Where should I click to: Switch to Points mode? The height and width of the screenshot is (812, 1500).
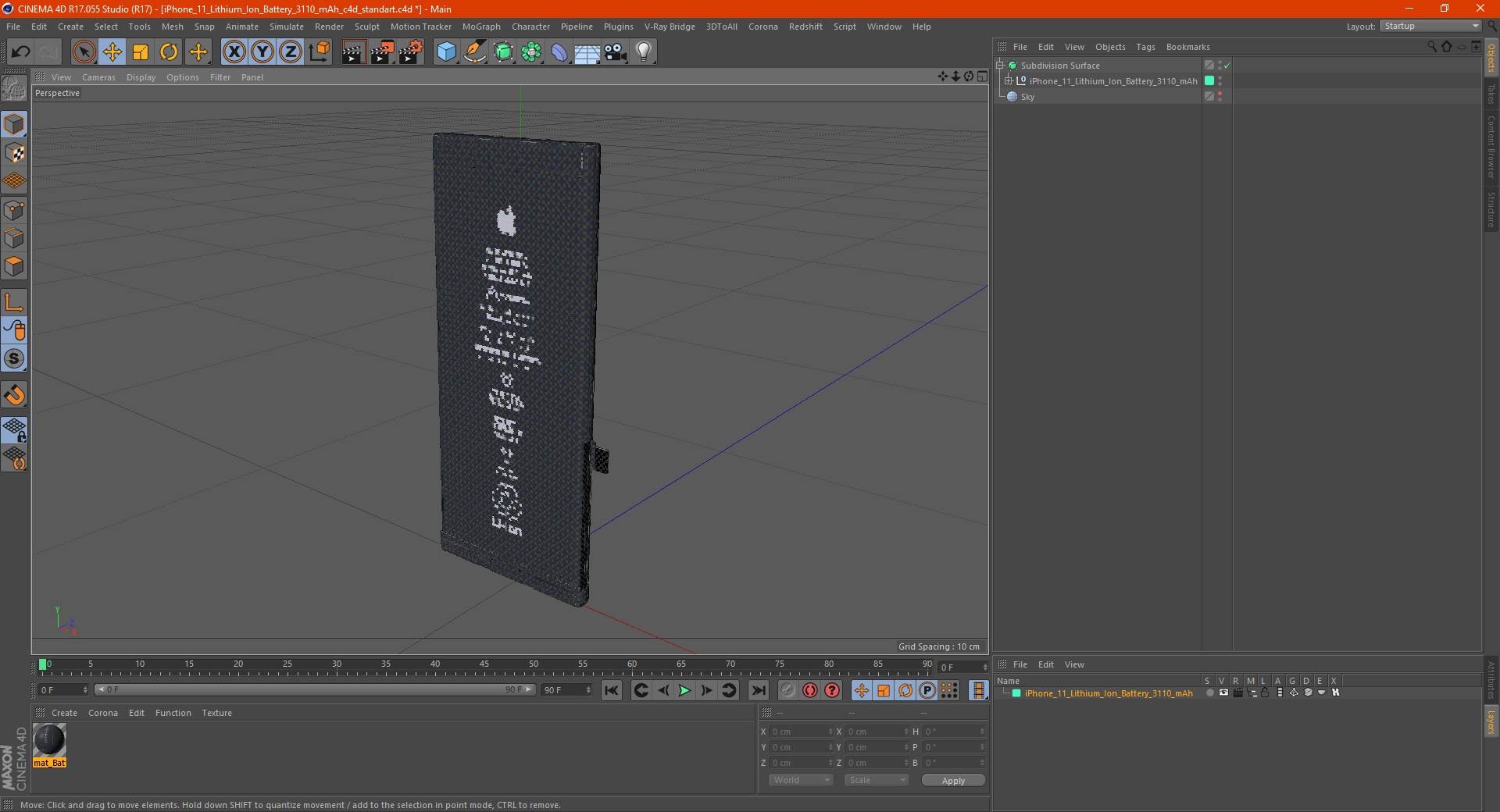[15, 210]
